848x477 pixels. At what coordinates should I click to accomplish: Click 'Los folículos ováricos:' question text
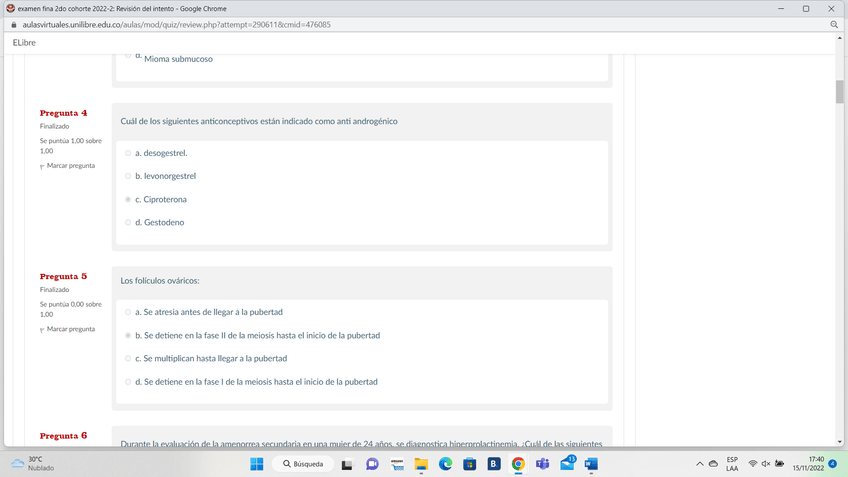click(x=160, y=281)
